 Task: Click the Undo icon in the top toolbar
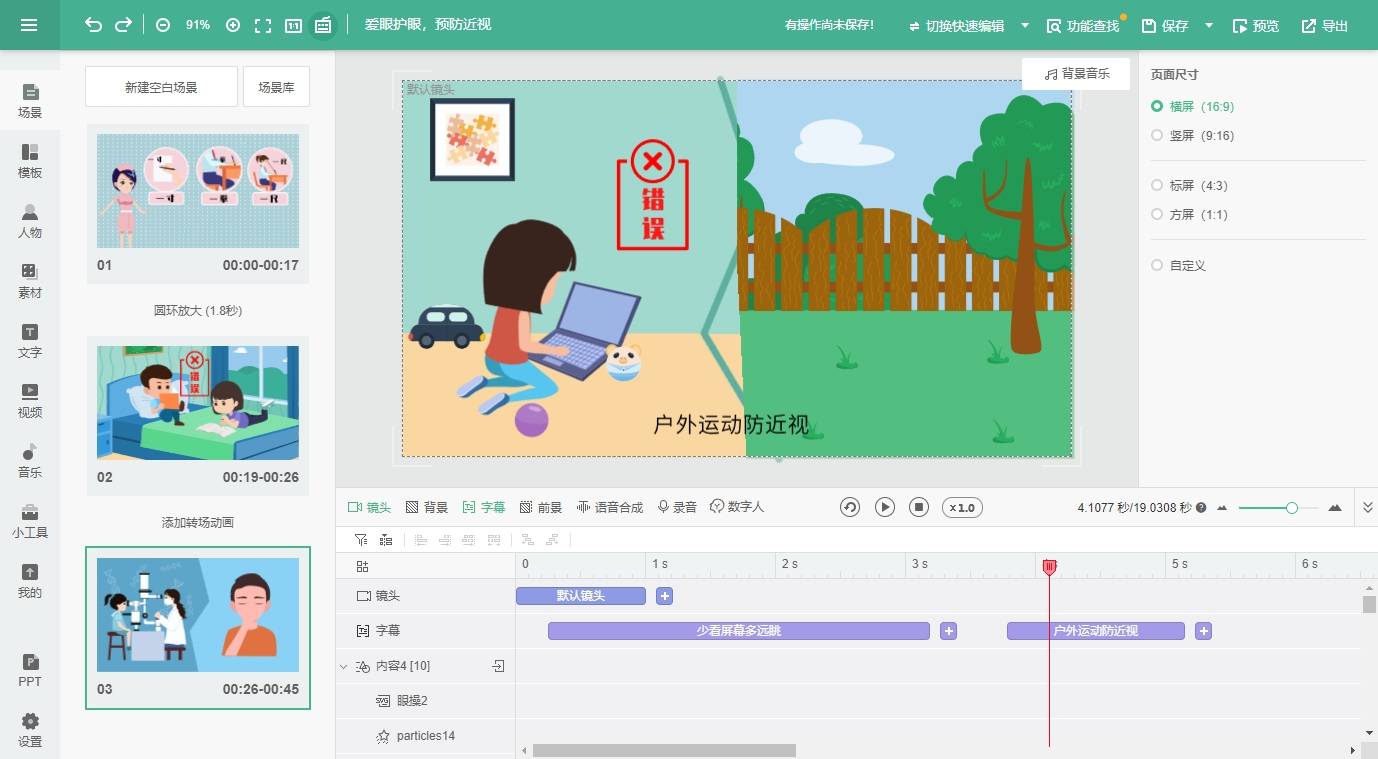click(x=95, y=25)
